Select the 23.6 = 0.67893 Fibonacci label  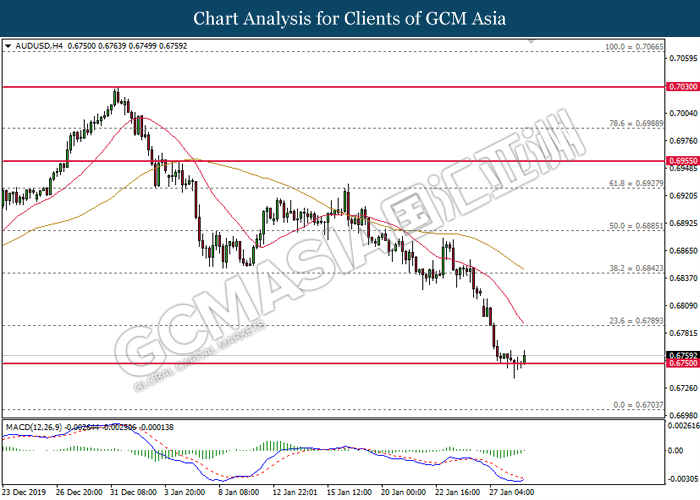[636, 321]
